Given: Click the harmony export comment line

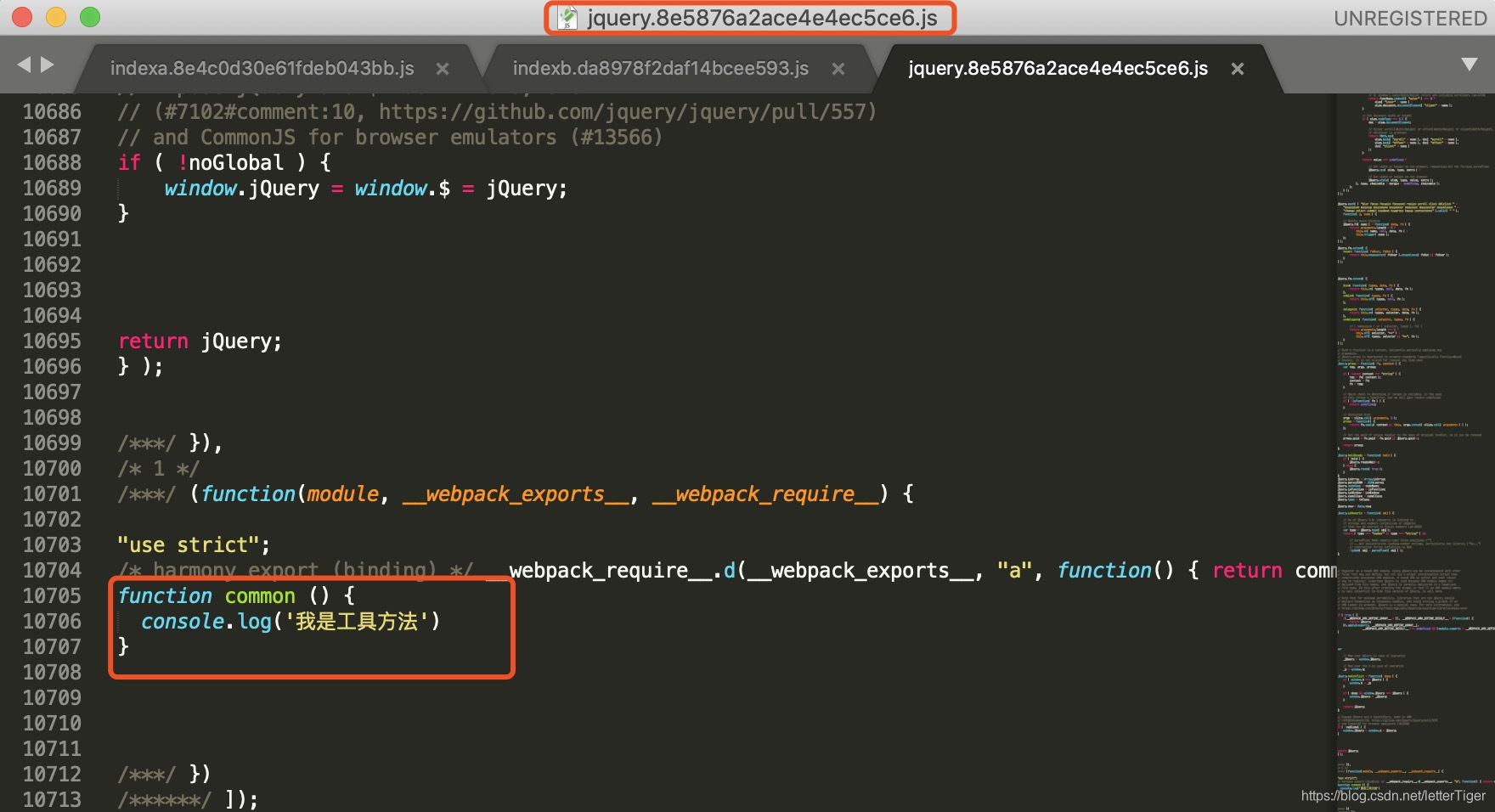Looking at the screenshot, I should tap(296, 570).
